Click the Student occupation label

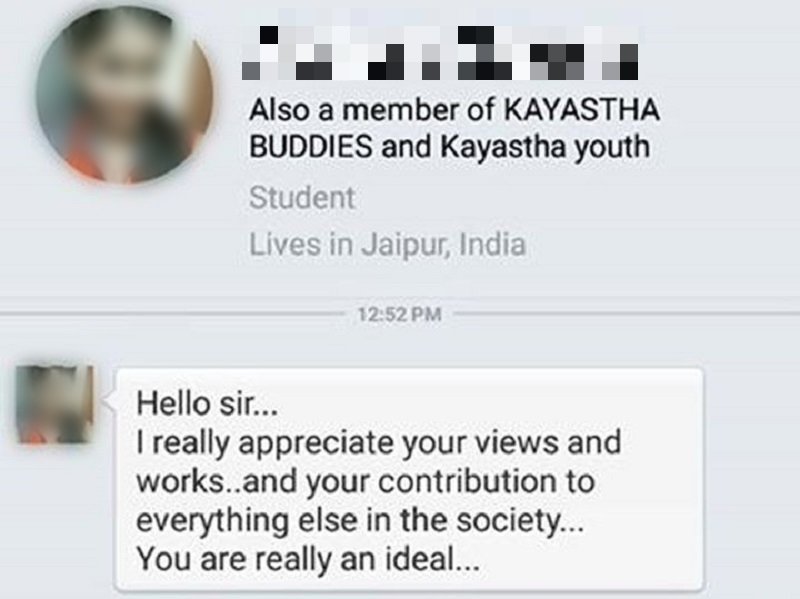(302, 197)
